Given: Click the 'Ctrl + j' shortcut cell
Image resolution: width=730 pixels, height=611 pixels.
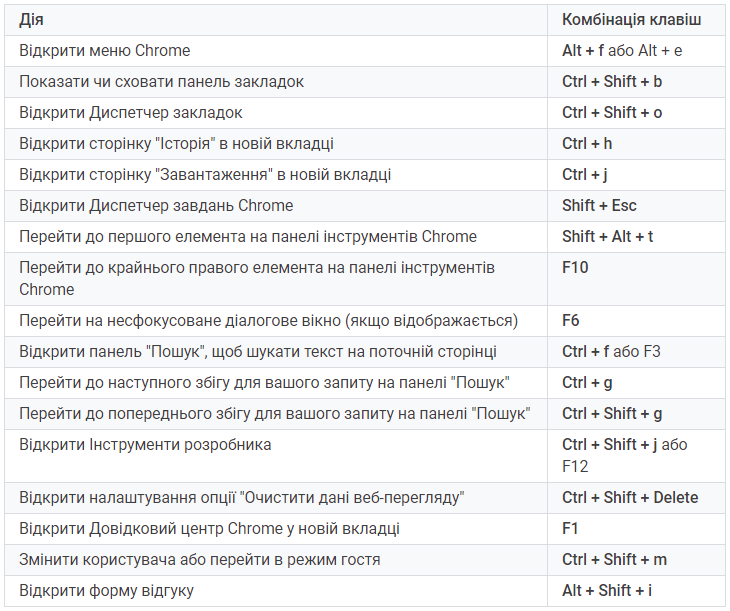Looking at the screenshot, I should [636, 175].
